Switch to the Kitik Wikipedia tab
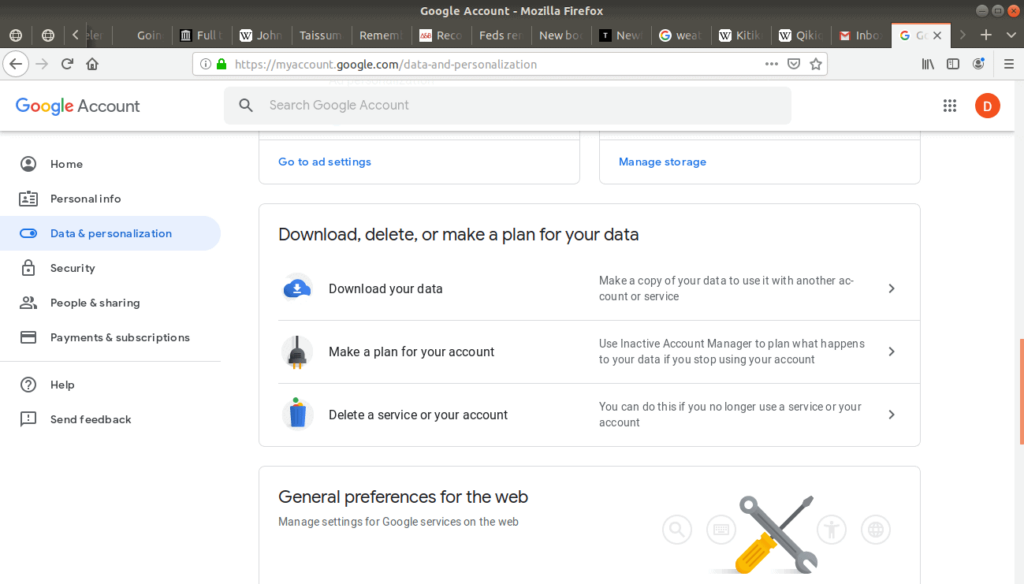 pos(741,35)
